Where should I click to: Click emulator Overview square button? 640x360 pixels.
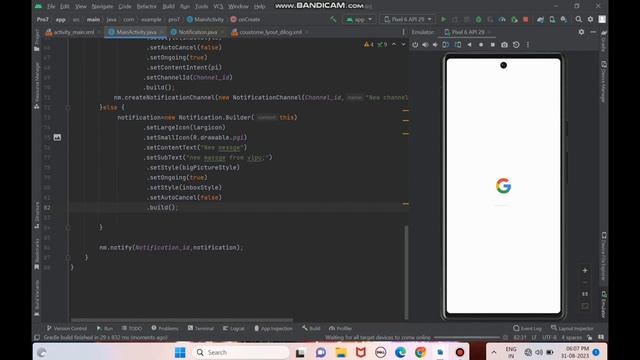pyautogui.click(x=493, y=45)
